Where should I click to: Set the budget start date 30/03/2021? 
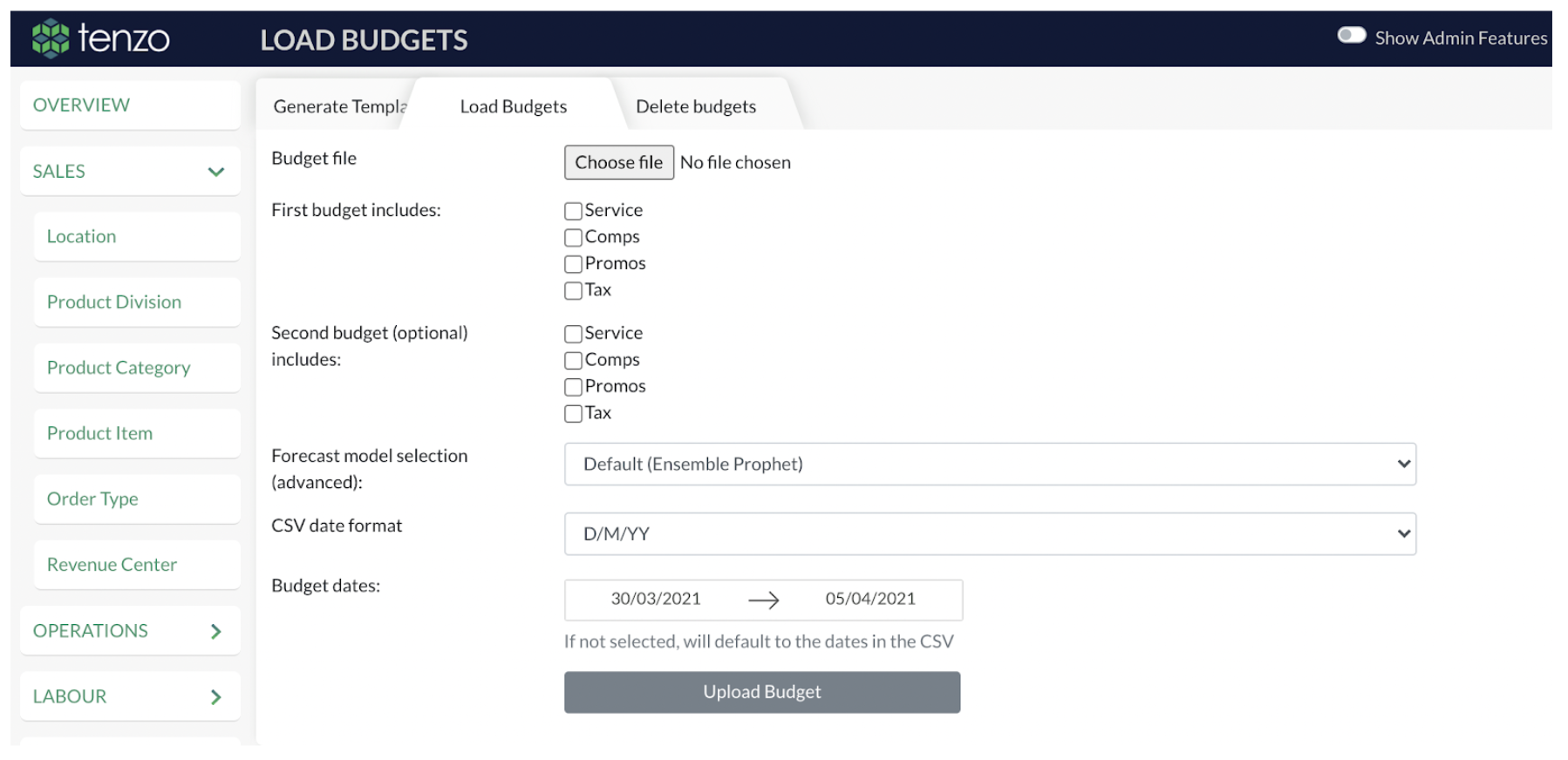coord(656,599)
